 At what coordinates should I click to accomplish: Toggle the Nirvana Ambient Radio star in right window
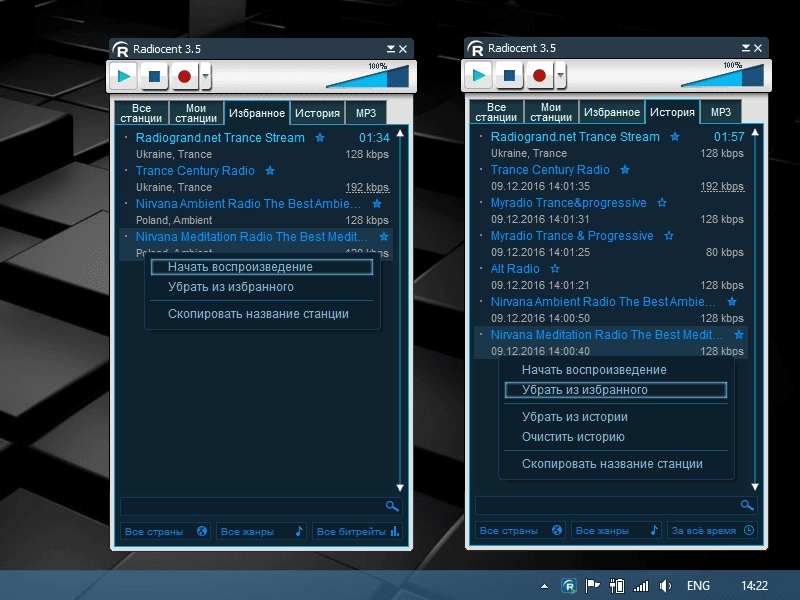pyautogui.click(x=732, y=302)
